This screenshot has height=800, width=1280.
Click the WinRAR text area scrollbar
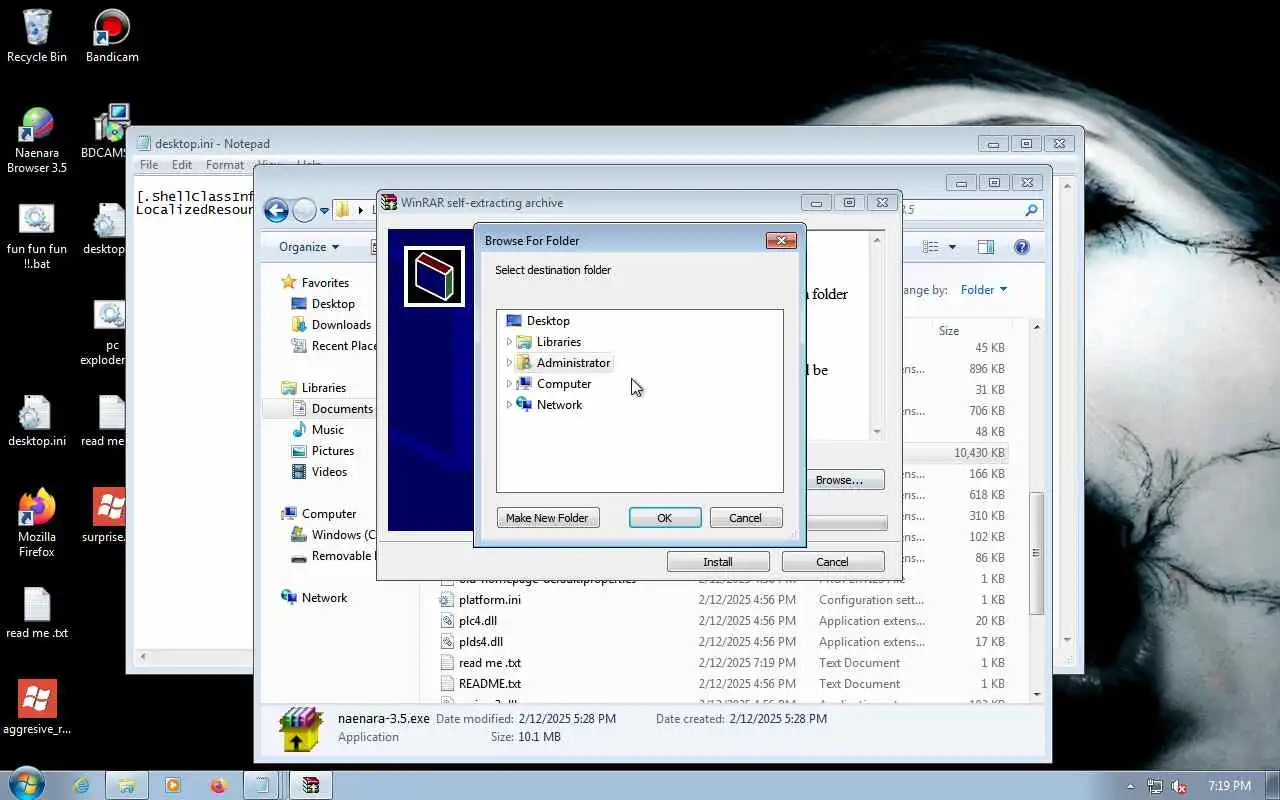point(877,336)
